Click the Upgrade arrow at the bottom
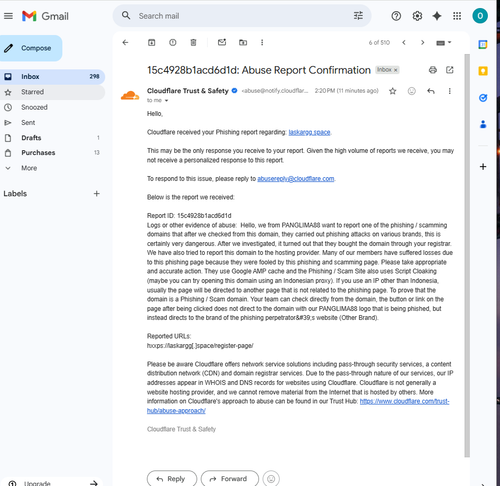 pyautogui.click(x=94, y=483)
